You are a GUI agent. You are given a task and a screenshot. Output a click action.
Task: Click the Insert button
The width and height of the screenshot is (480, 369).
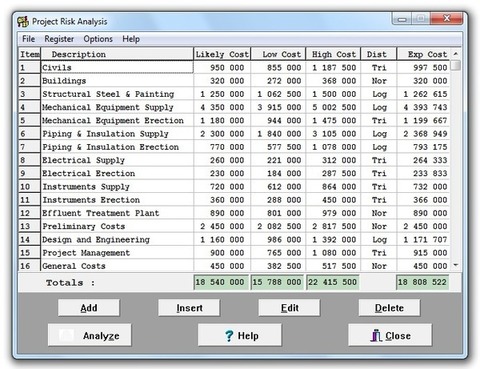point(189,308)
